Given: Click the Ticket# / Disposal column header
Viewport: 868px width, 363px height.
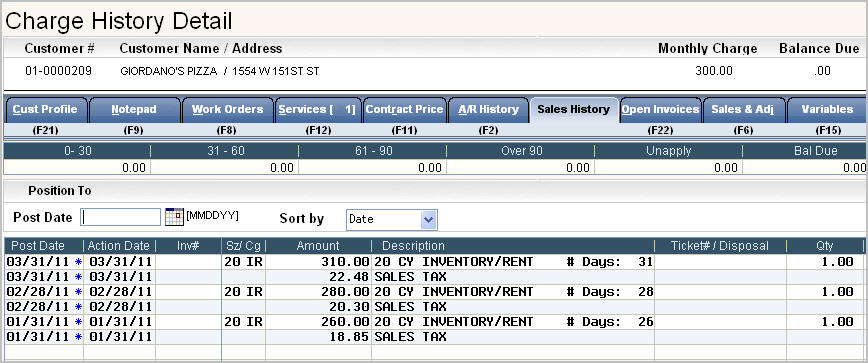Looking at the screenshot, I should pos(720,245).
